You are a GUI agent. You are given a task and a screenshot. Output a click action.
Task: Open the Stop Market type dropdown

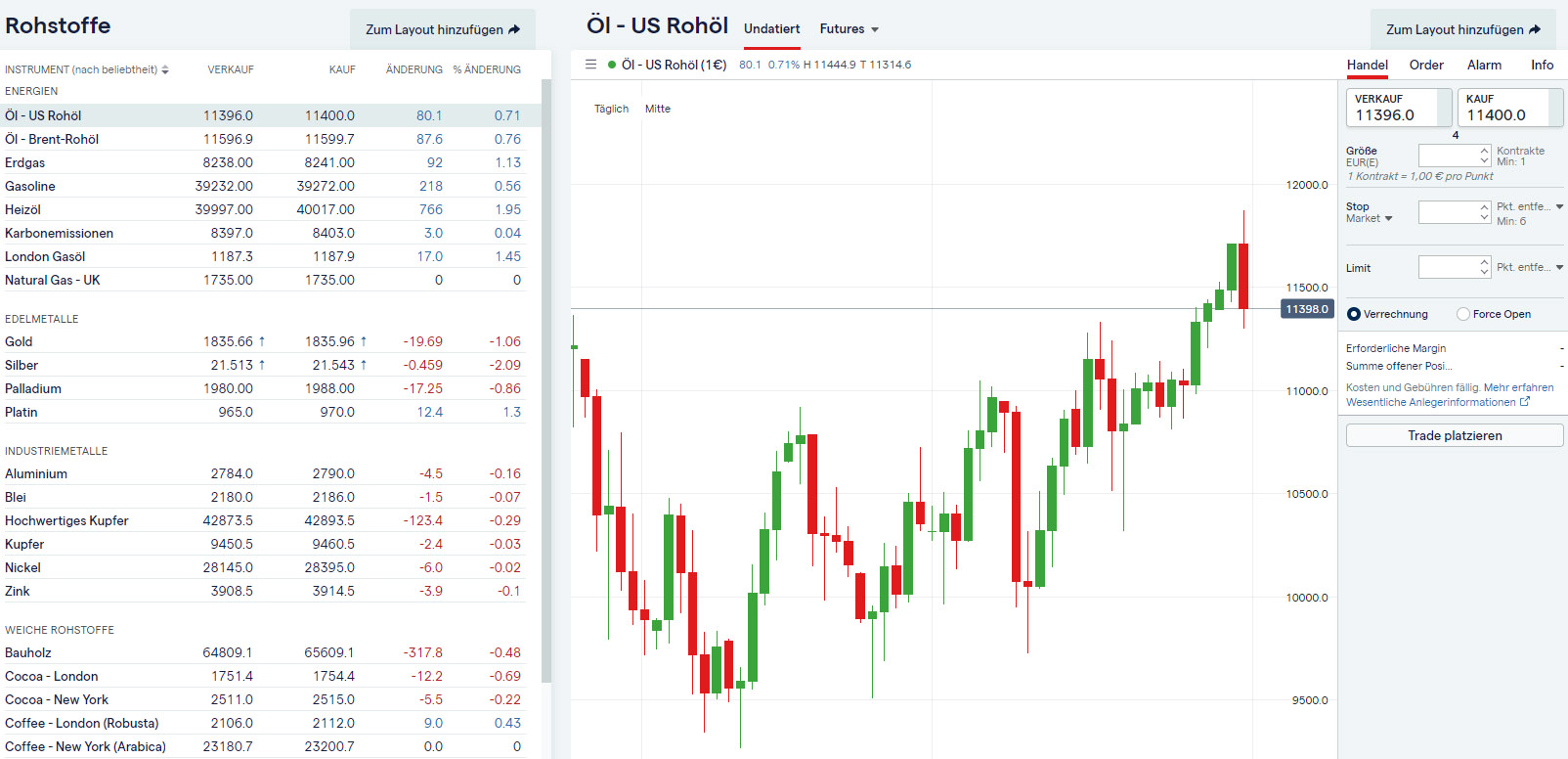coord(1370,219)
